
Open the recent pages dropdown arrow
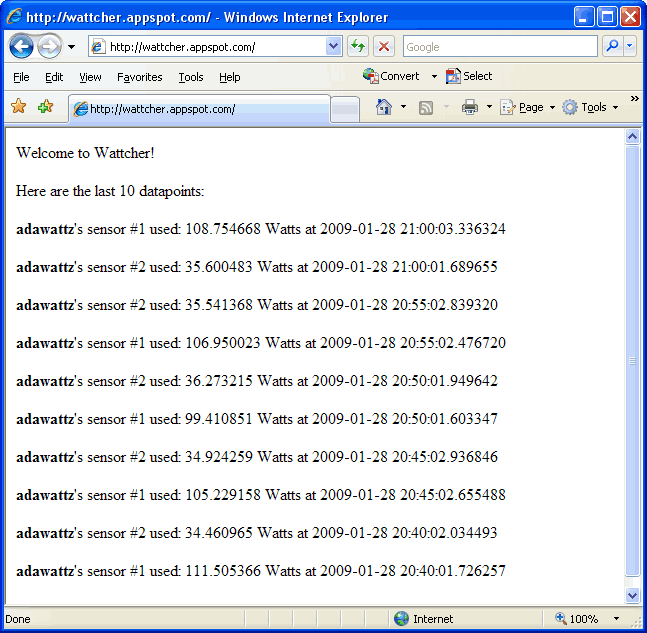coord(71,47)
